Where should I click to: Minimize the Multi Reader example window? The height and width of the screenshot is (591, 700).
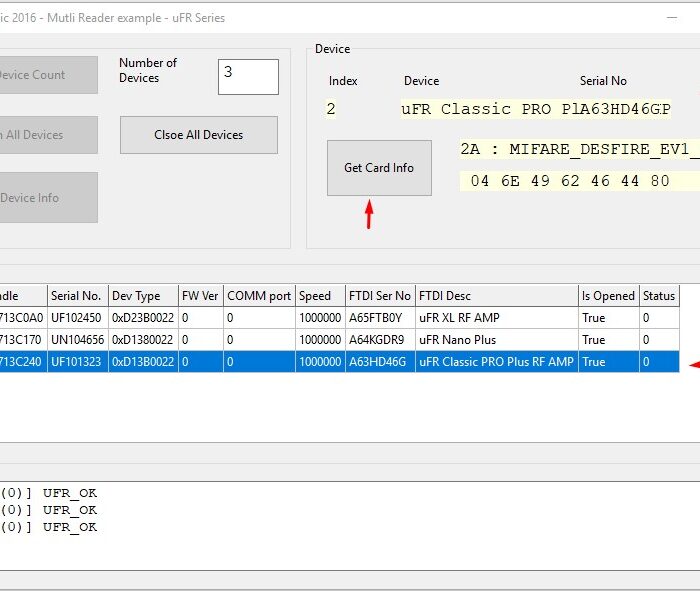672,18
